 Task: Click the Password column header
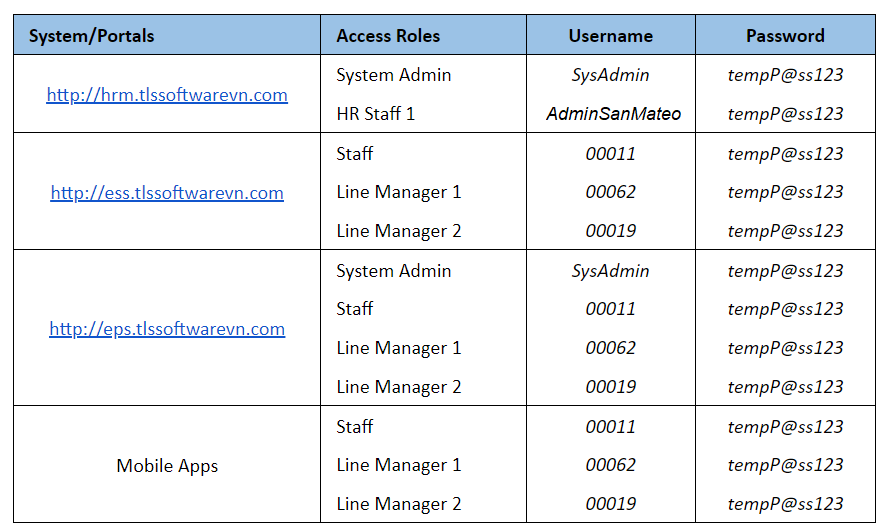click(785, 36)
